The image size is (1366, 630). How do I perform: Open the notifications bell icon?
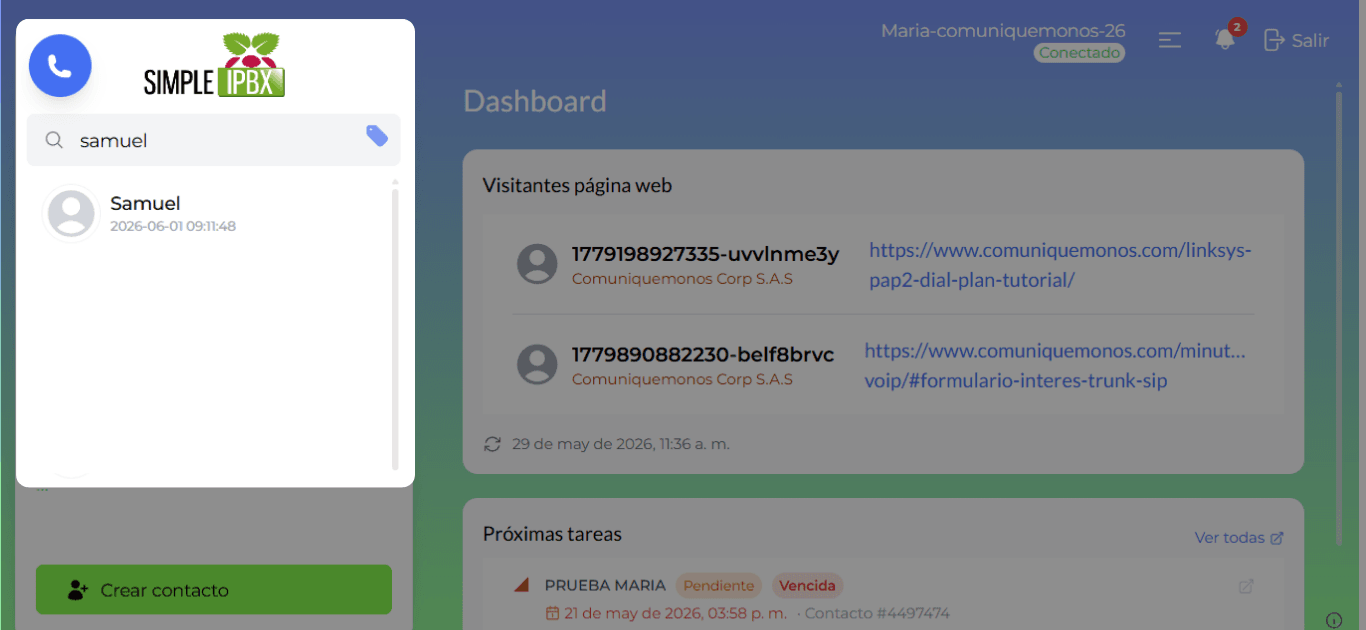tap(1225, 40)
